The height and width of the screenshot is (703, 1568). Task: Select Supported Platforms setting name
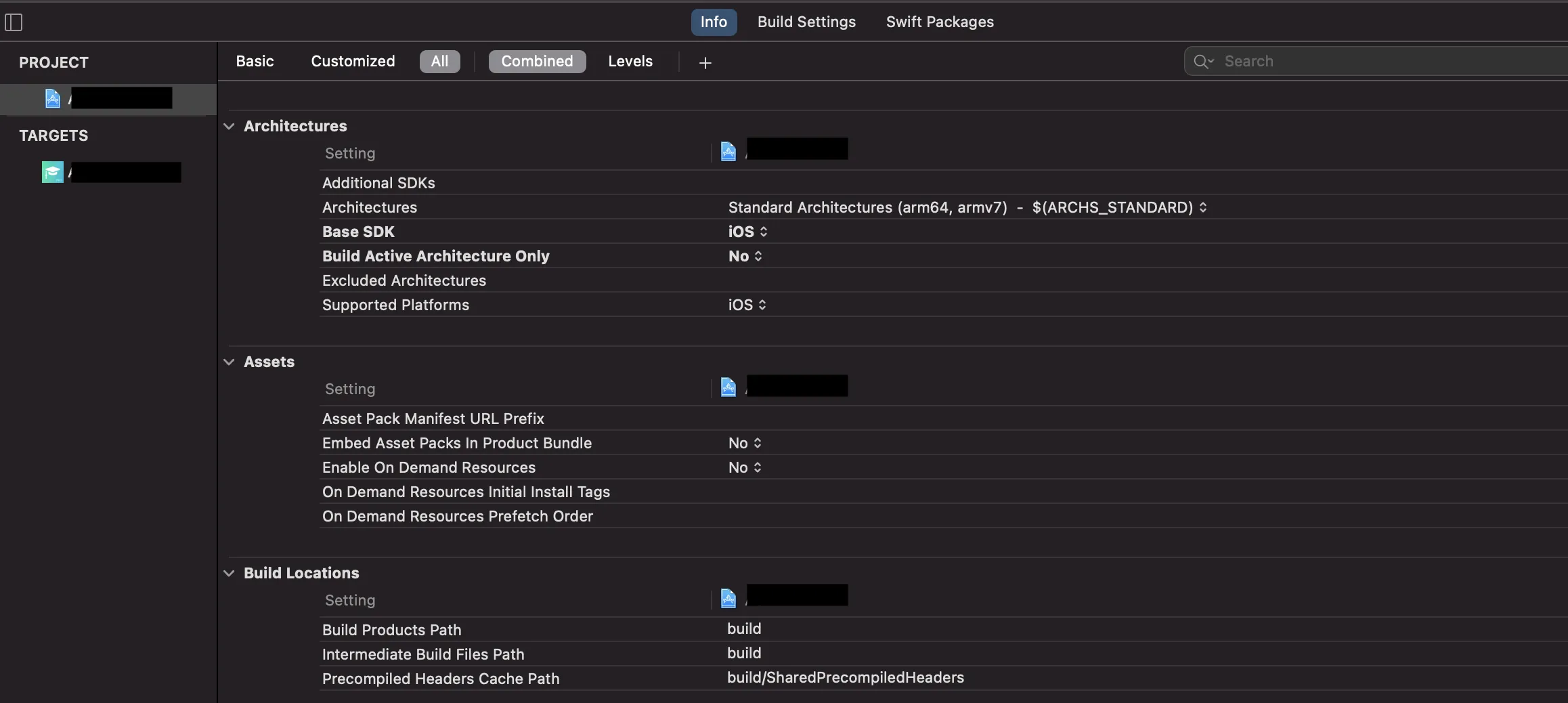395,305
